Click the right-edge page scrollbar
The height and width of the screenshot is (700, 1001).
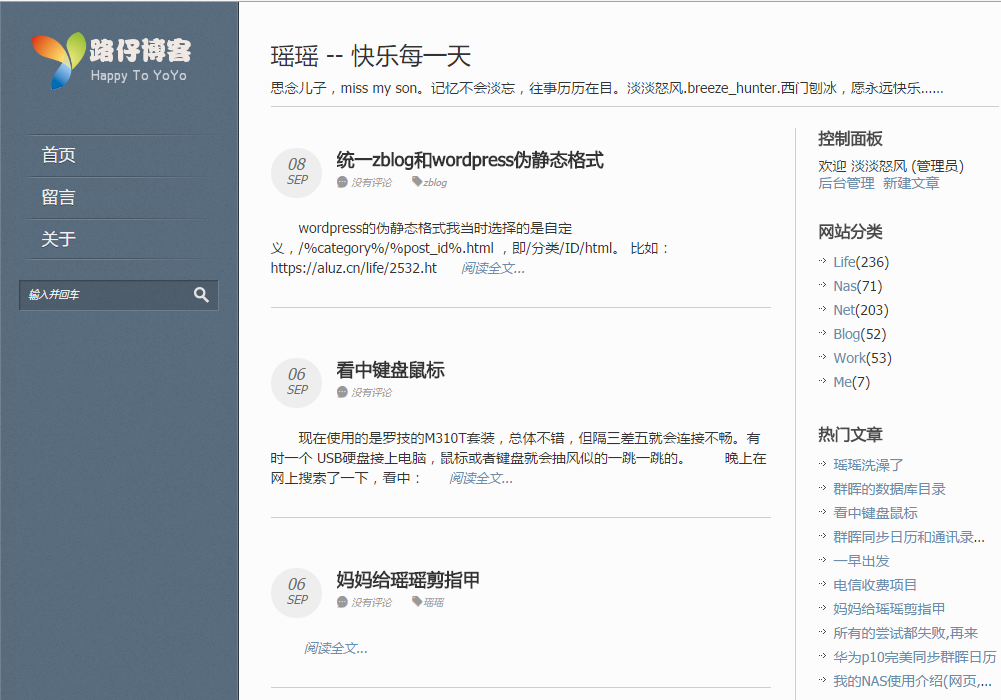click(997, 350)
